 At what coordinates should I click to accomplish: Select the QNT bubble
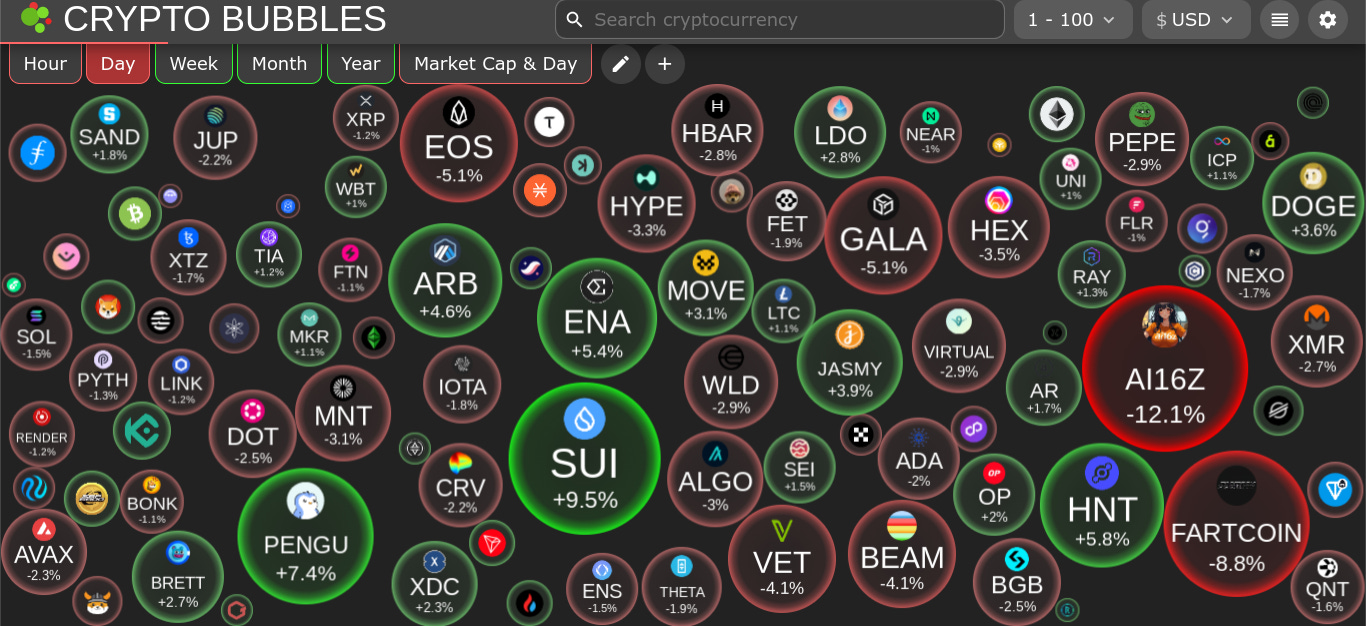click(1327, 587)
